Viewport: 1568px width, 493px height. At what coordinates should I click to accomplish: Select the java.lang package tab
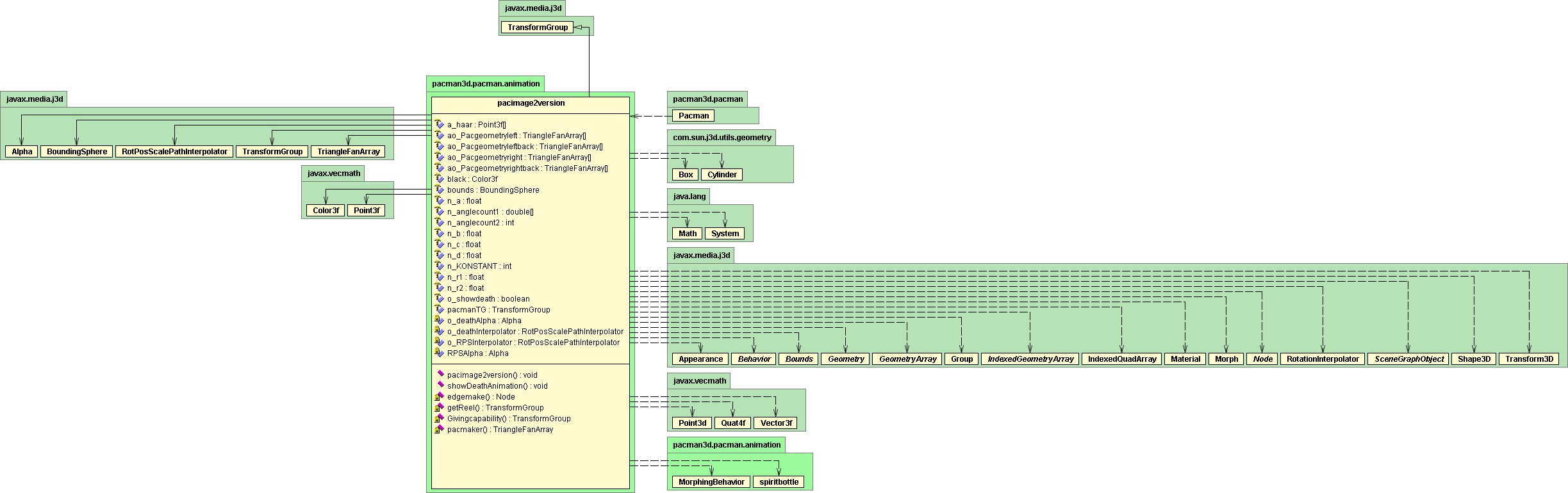pyautogui.click(x=689, y=197)
